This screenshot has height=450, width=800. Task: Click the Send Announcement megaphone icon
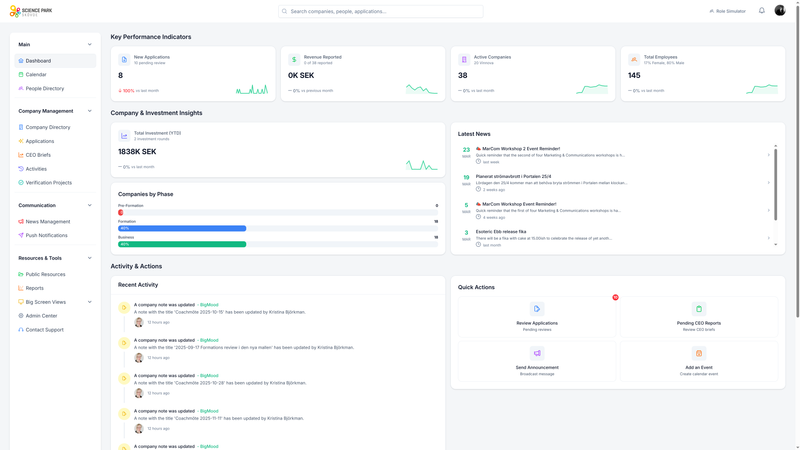pos(537,353)
